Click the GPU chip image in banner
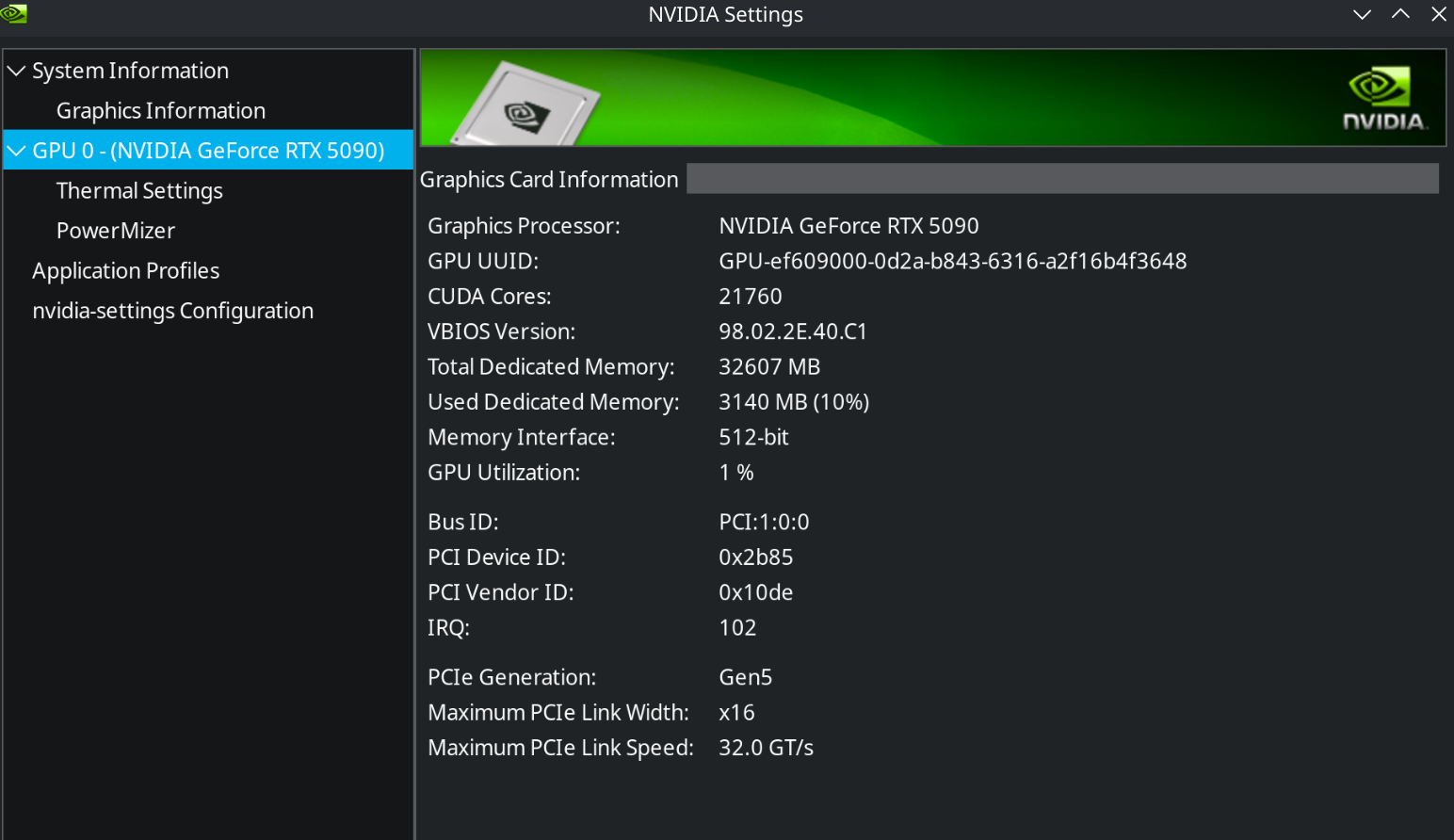The image size is (1454, 840). tap(525, 105)
